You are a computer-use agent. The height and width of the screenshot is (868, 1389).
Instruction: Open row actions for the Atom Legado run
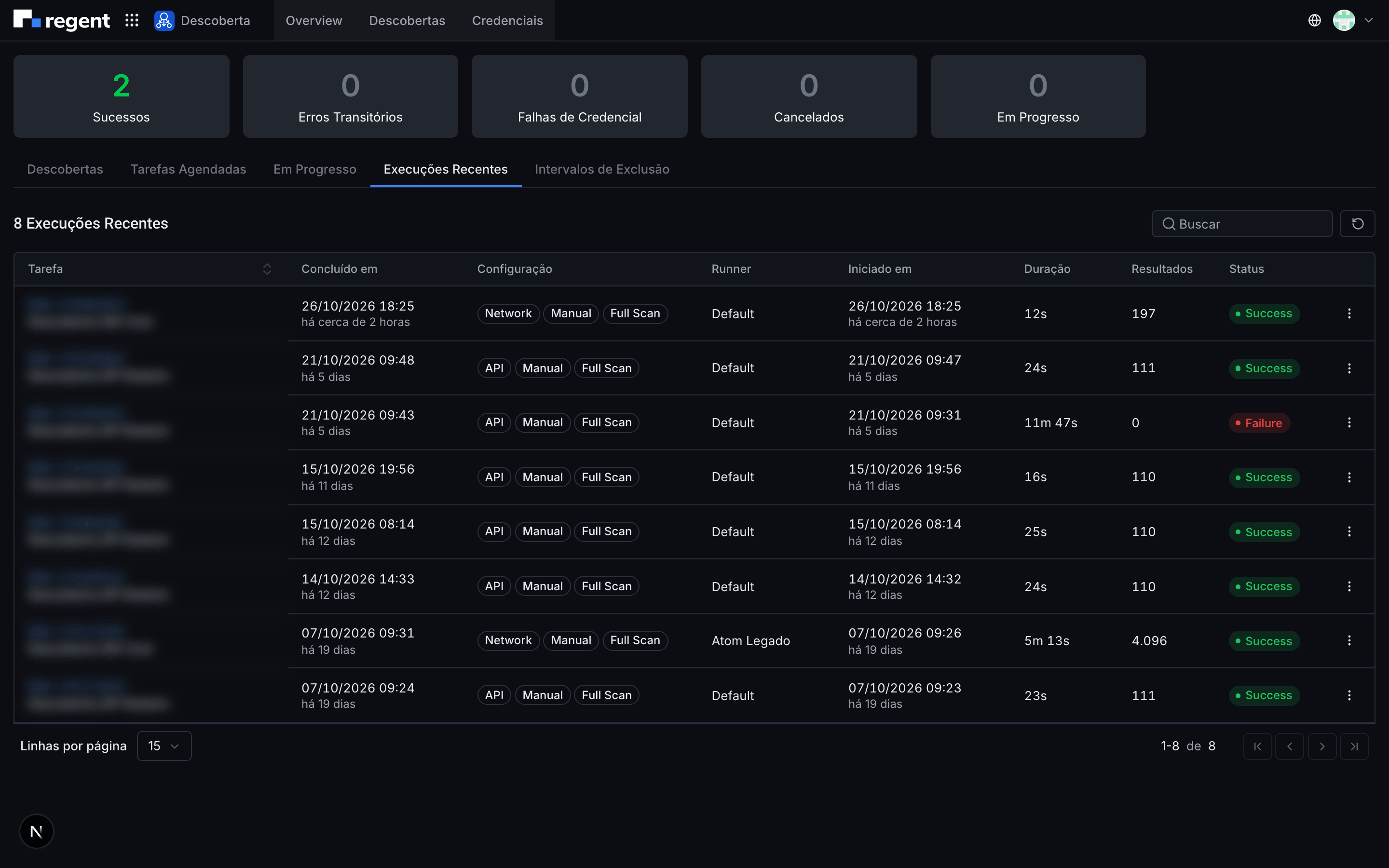click(1349, 641)
